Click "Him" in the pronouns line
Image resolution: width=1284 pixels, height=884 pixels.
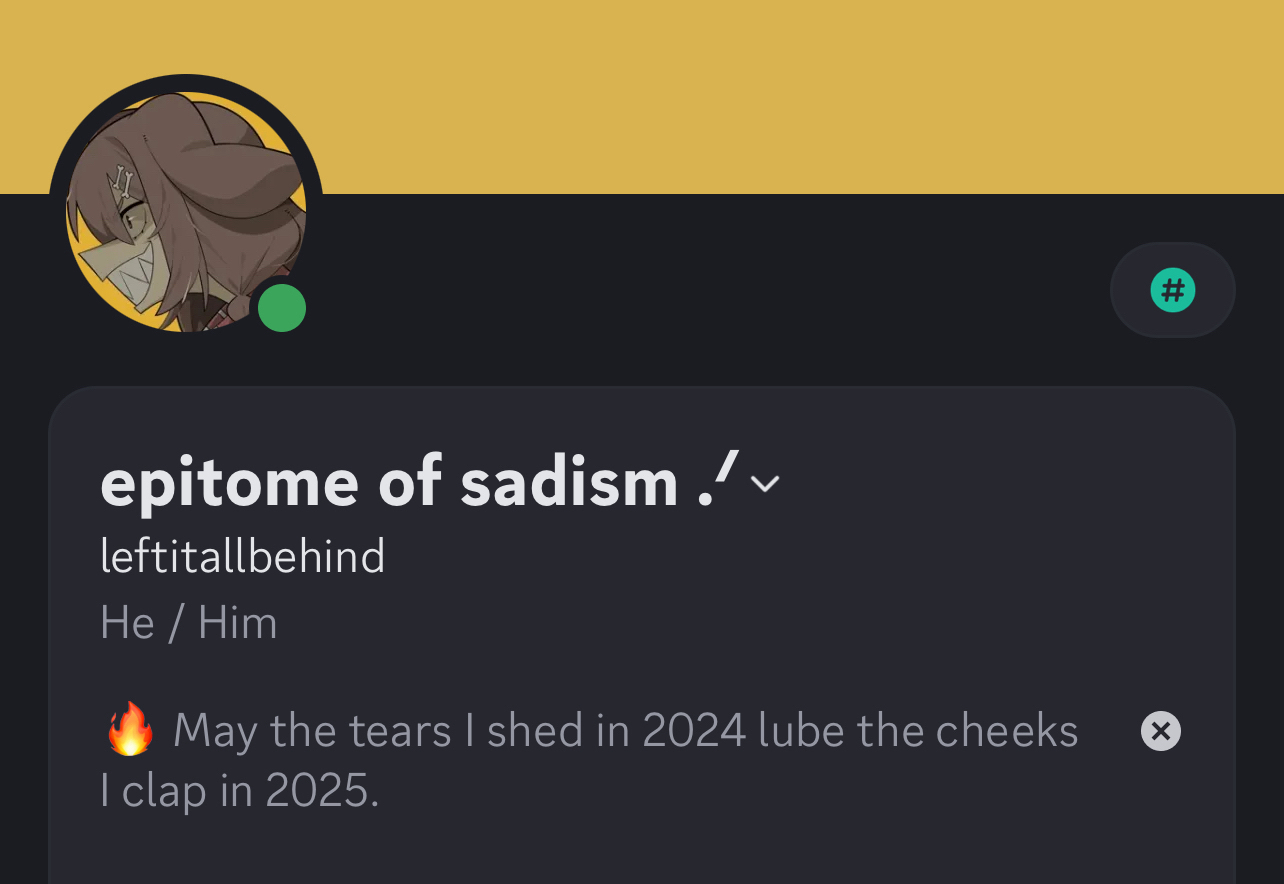tap(237, 623)
